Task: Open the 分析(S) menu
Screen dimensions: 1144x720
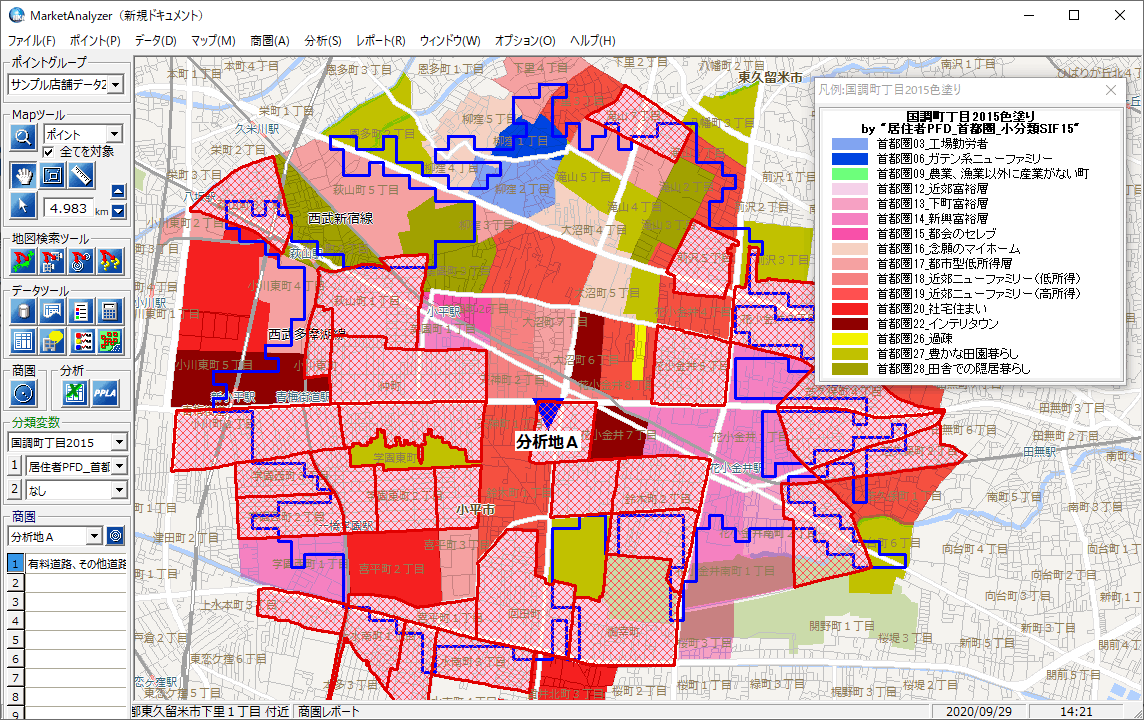Action: coord(322,41)
